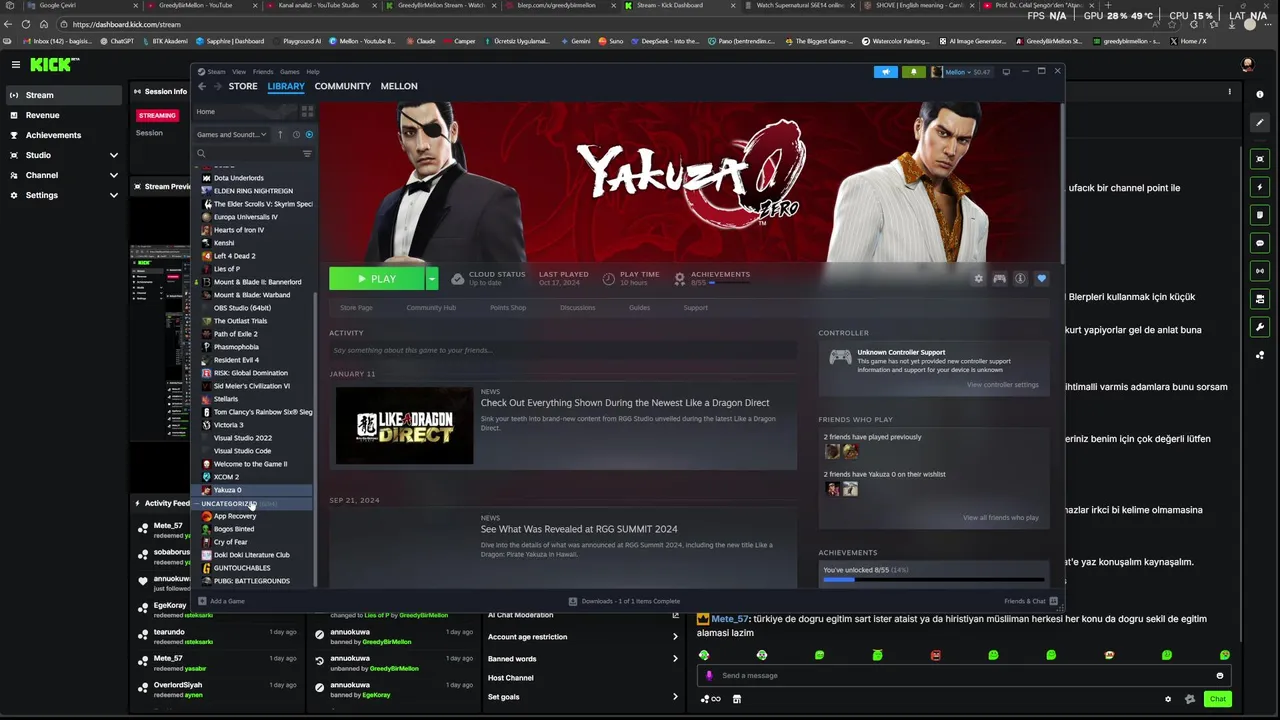This screenshot has height=720, width=1280.
Task: Open the emoji picker in Kick chat input
Action: click(x=1219, y=675)
